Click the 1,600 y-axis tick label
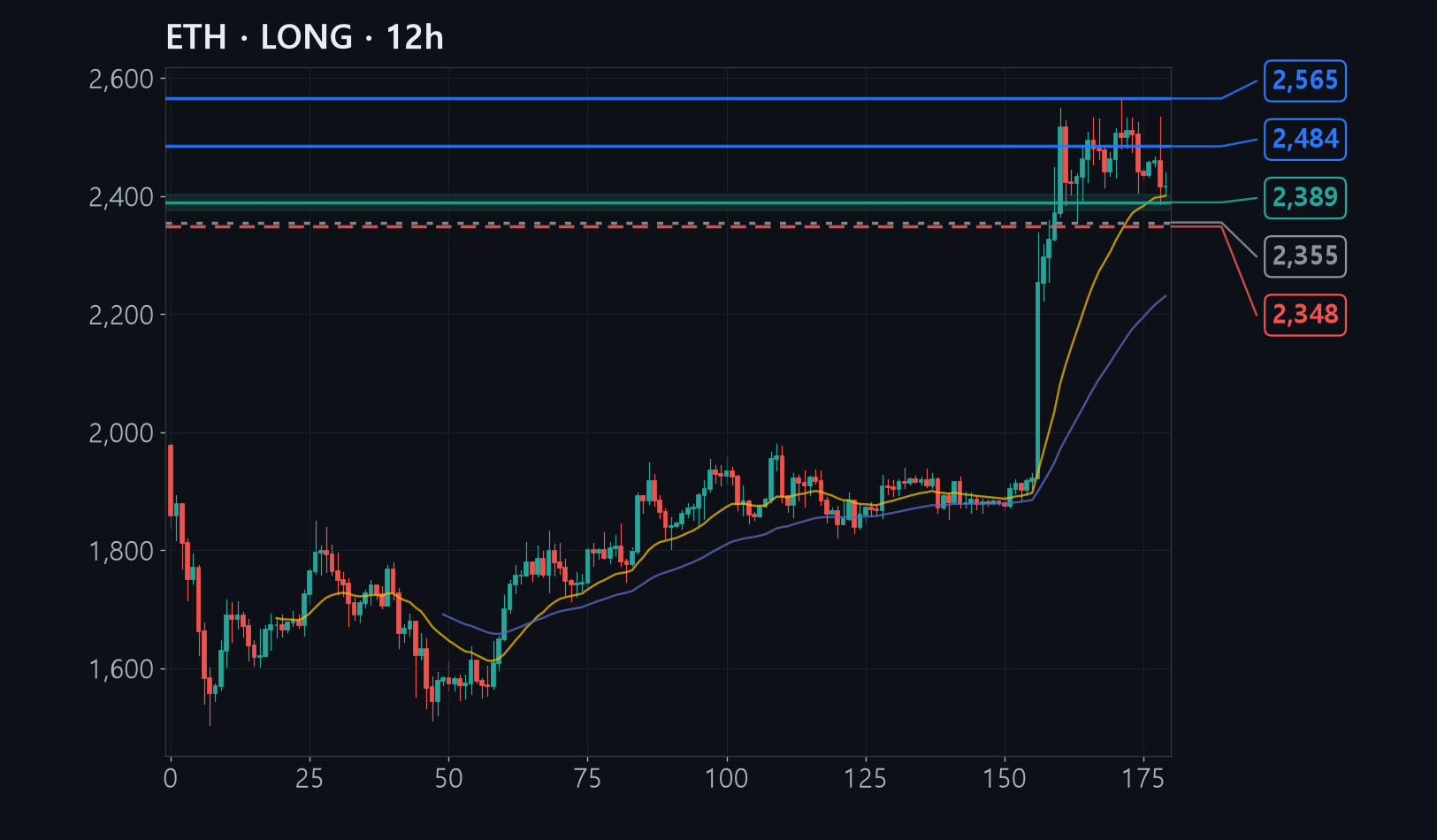Viewport: 1437px width, 840px height. click(x=121, y=669)
